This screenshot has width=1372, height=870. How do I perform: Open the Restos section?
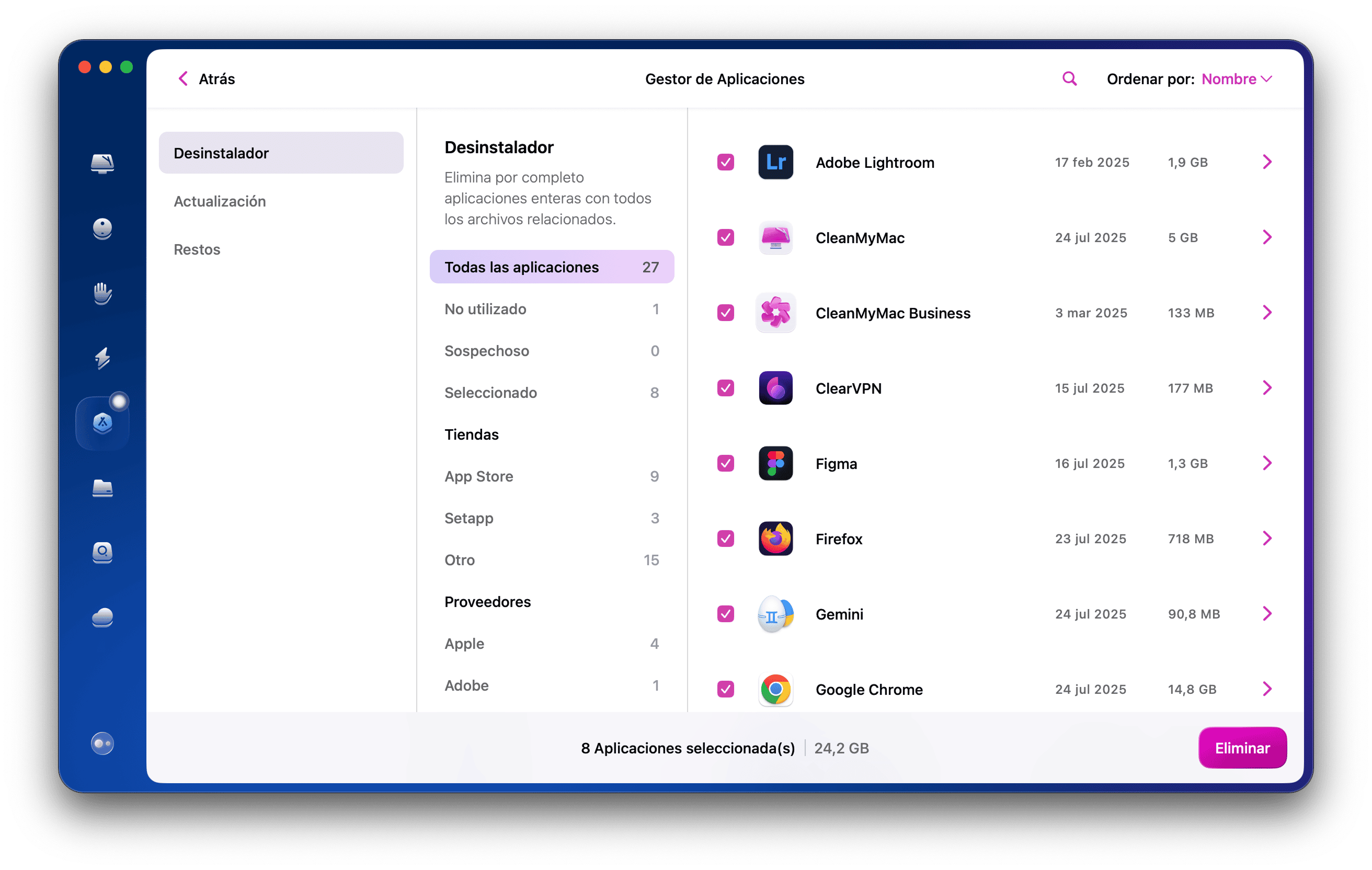coord(197,249)
